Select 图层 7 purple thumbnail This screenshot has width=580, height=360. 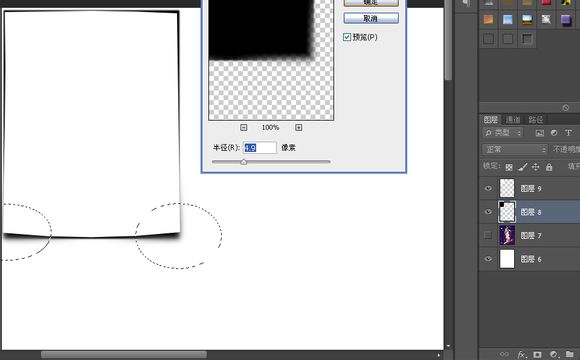pyautogui.click(x=507, y=235)
